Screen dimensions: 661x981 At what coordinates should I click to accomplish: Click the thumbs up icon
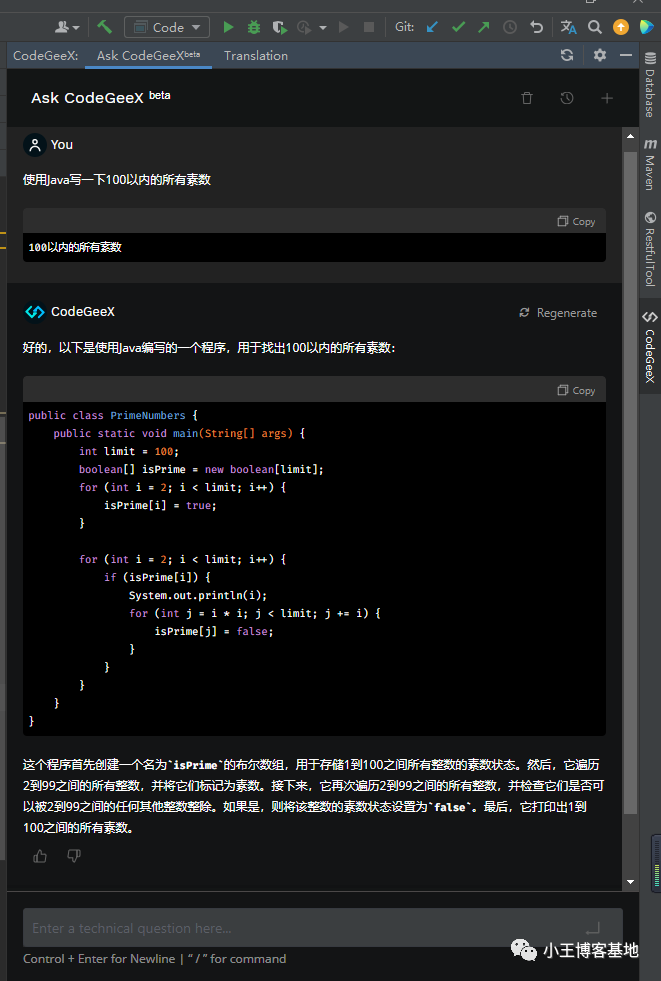click(40, 856)
